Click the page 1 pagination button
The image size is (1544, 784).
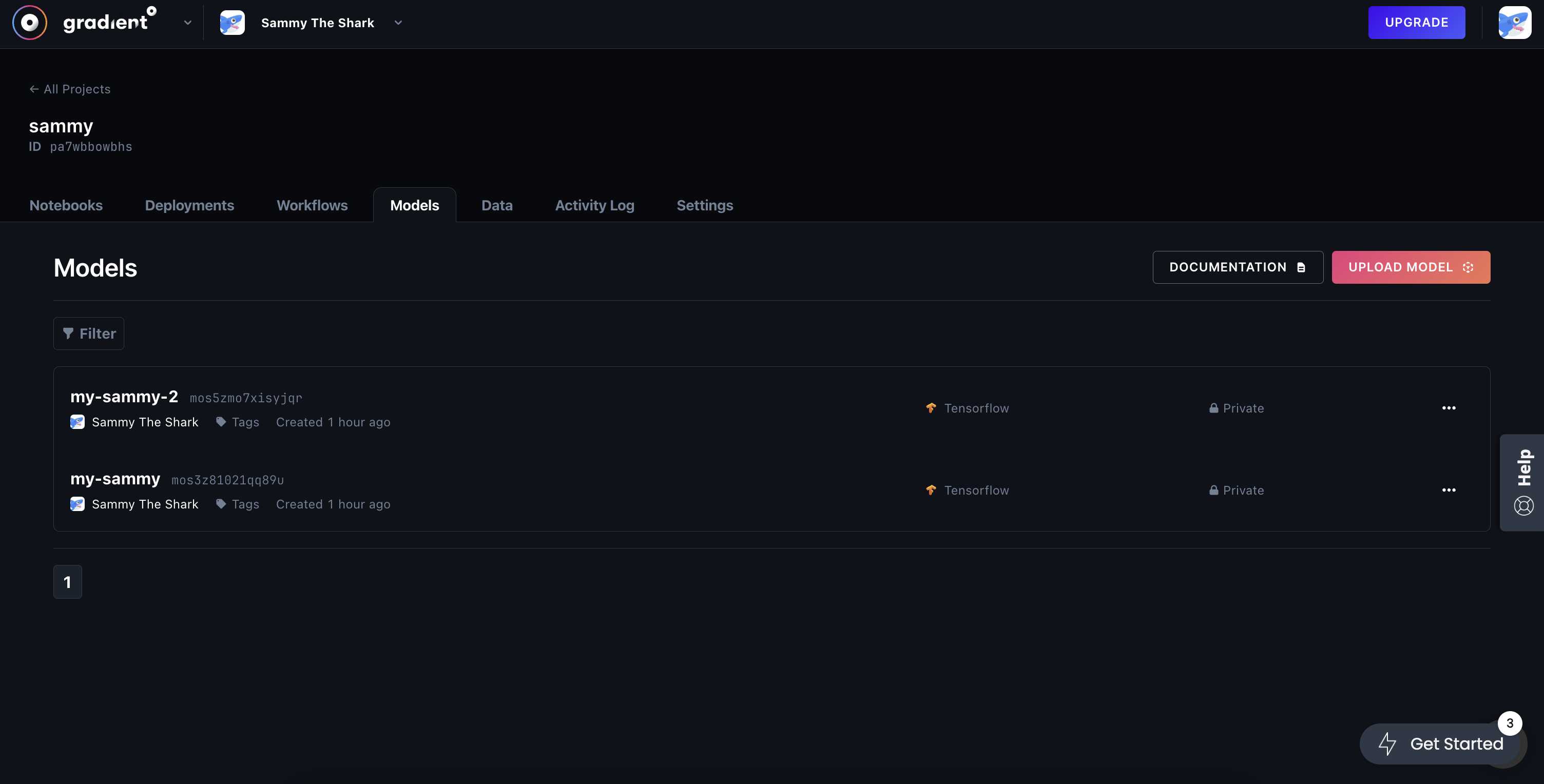(67, 581)
